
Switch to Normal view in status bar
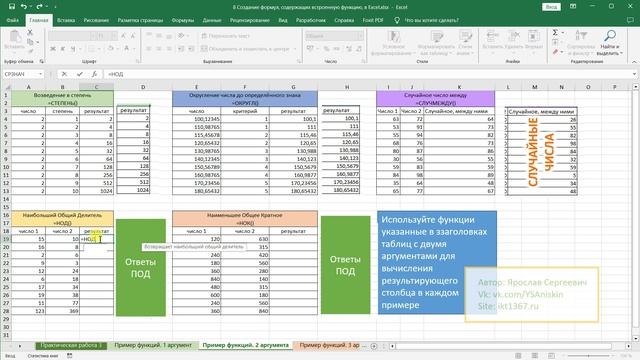(x=518, y=356)
